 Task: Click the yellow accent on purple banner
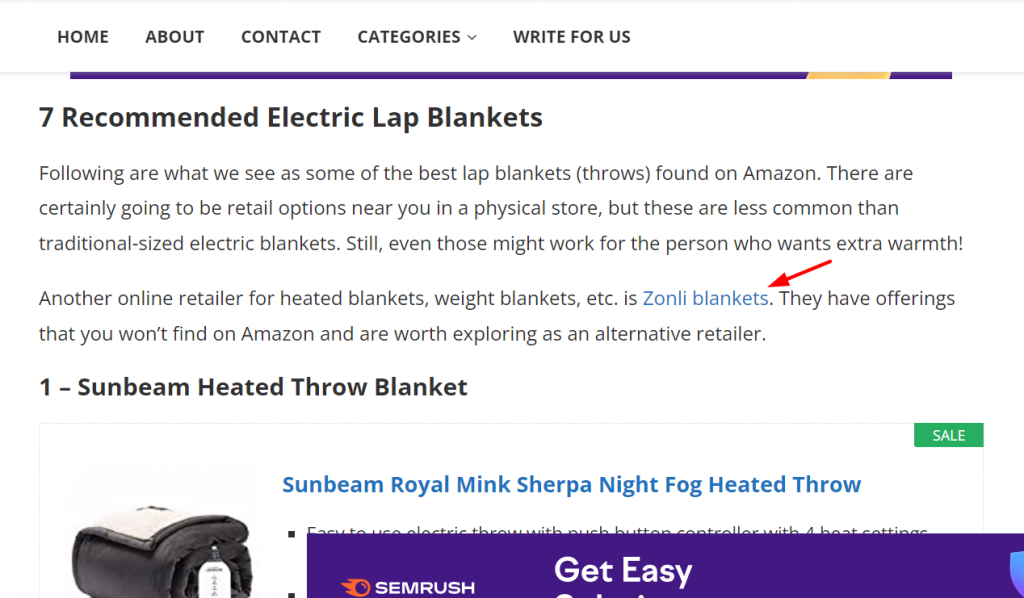point(848,76)
